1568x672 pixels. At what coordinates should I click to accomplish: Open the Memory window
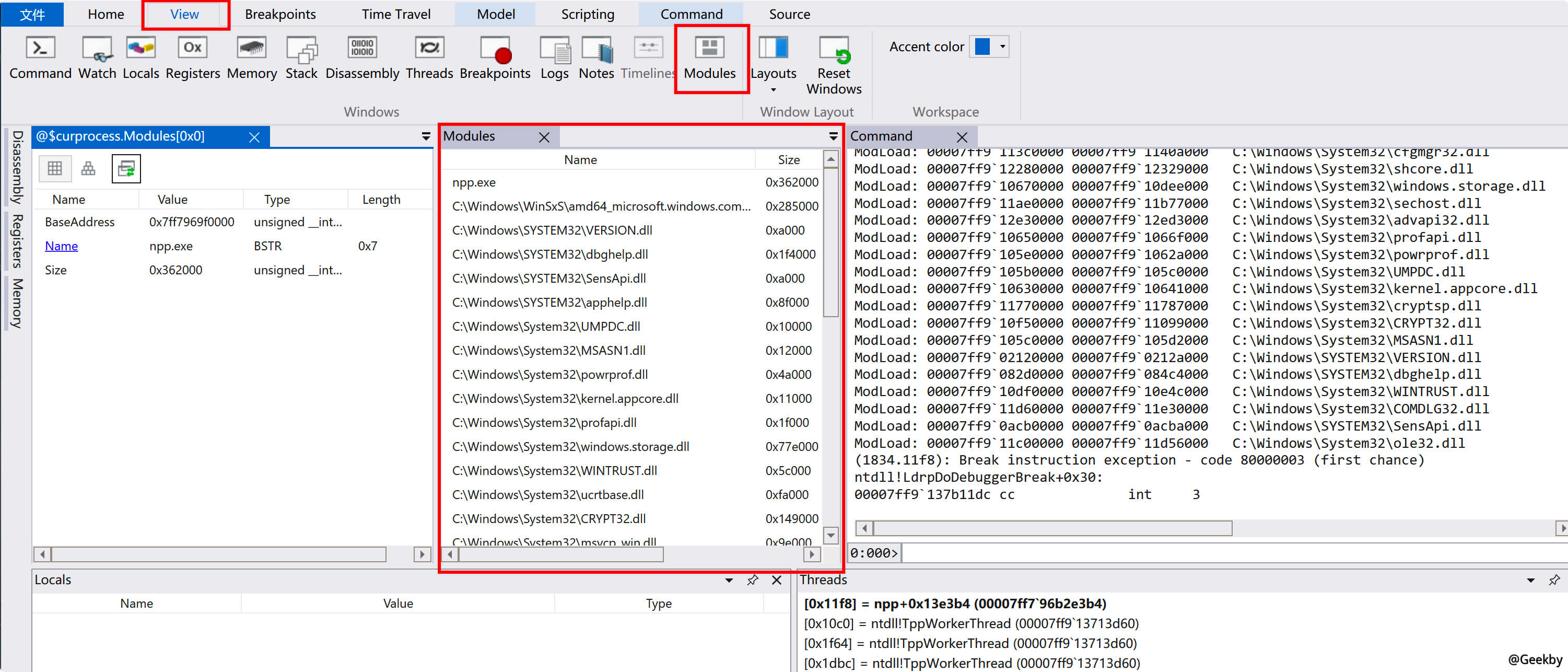pyautogui.click(x=251, y=59)
